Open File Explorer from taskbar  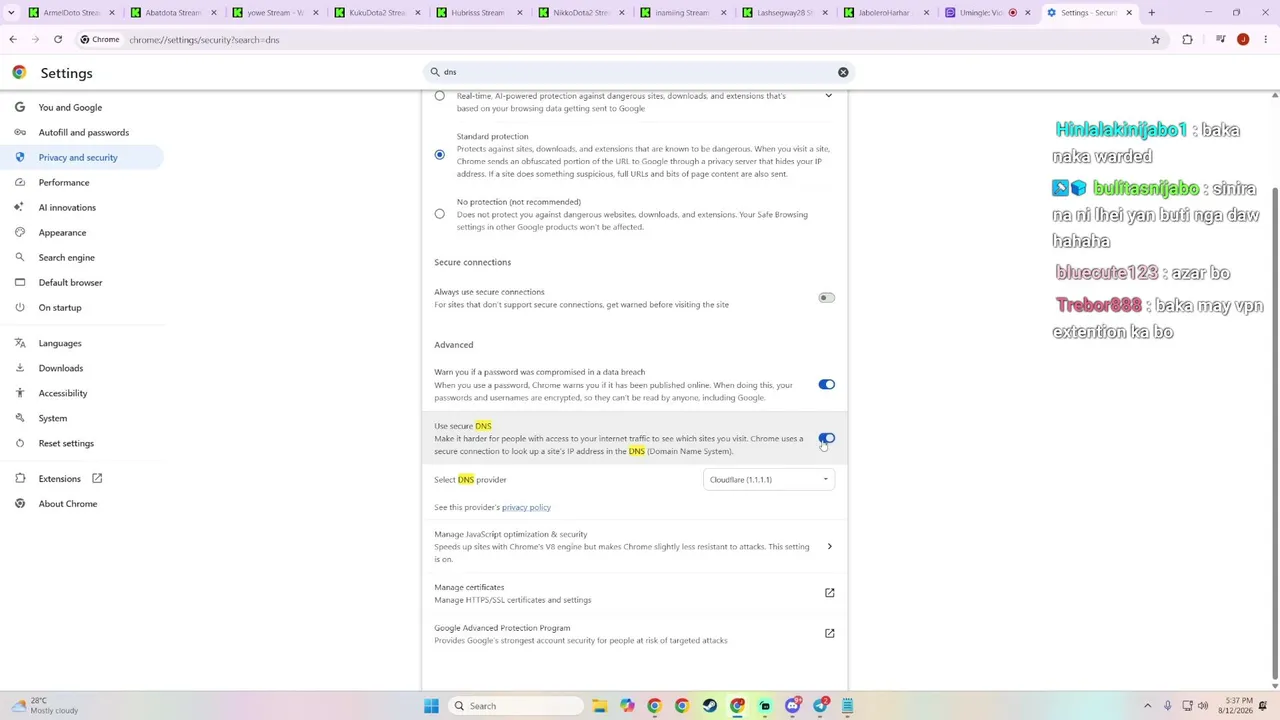coord(599,706)
